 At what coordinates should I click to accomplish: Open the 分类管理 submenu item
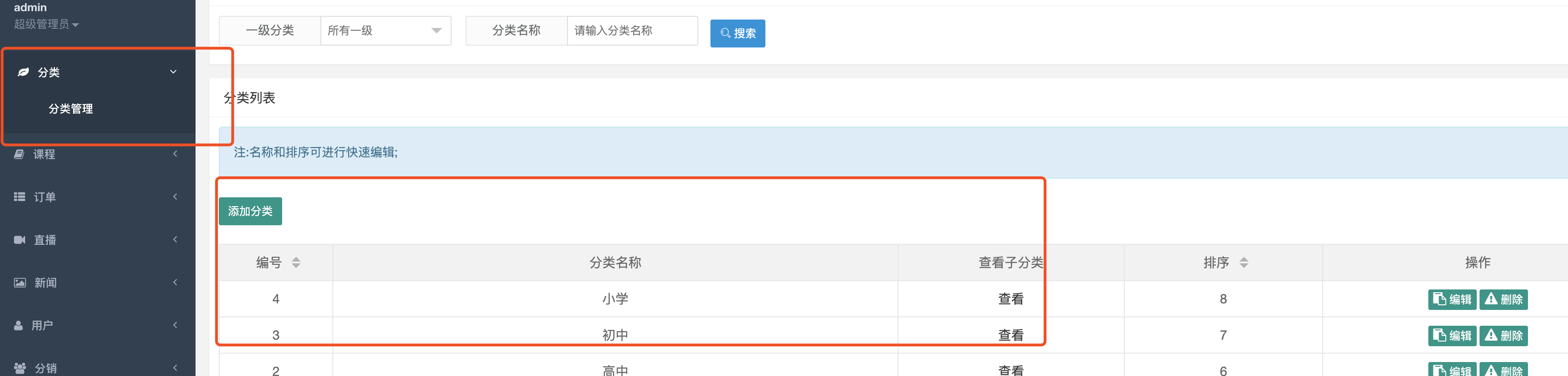[71, 109]
